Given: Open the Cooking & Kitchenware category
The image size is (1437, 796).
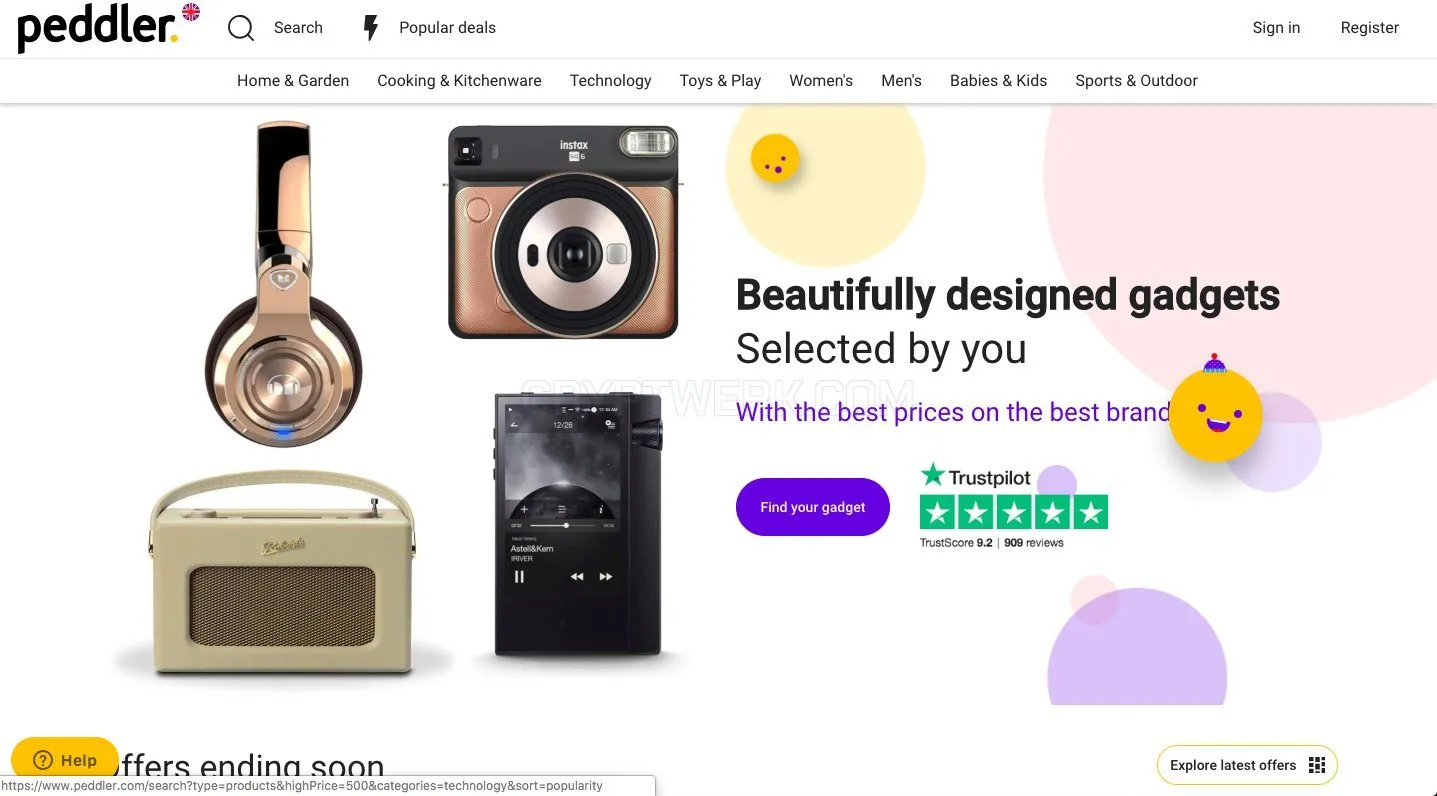Looking at the screenshot, I should [459, 81].
